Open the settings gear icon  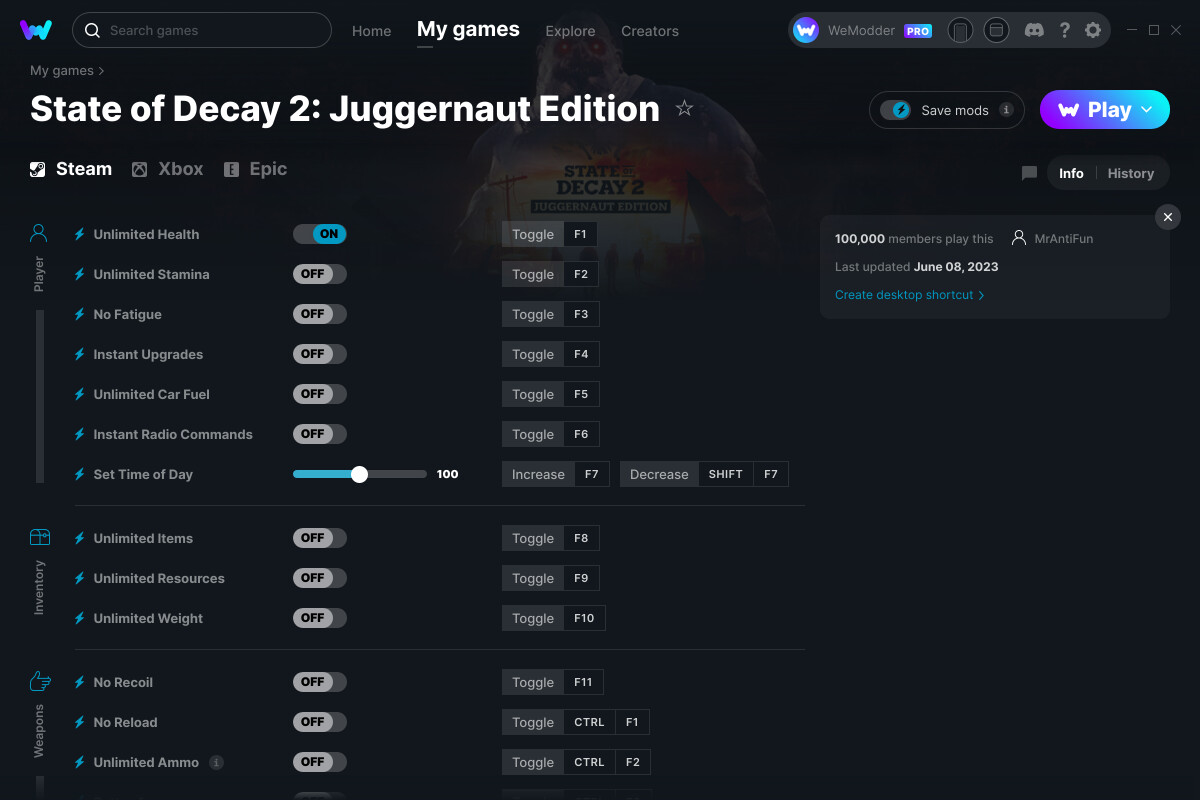pos(1093,30)
